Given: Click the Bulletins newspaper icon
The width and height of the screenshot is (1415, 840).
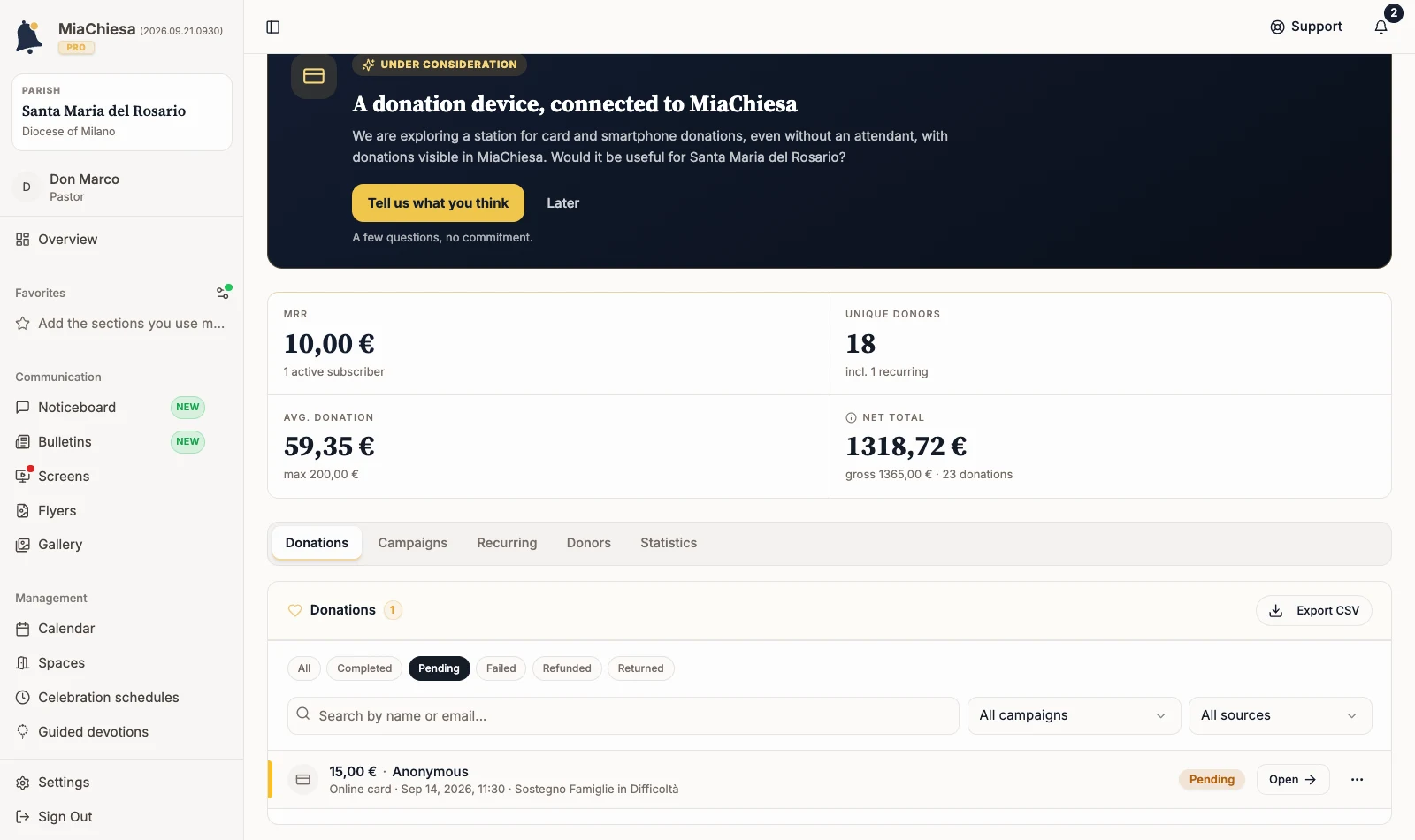Looking at the screenshot, I should point(23,442).
